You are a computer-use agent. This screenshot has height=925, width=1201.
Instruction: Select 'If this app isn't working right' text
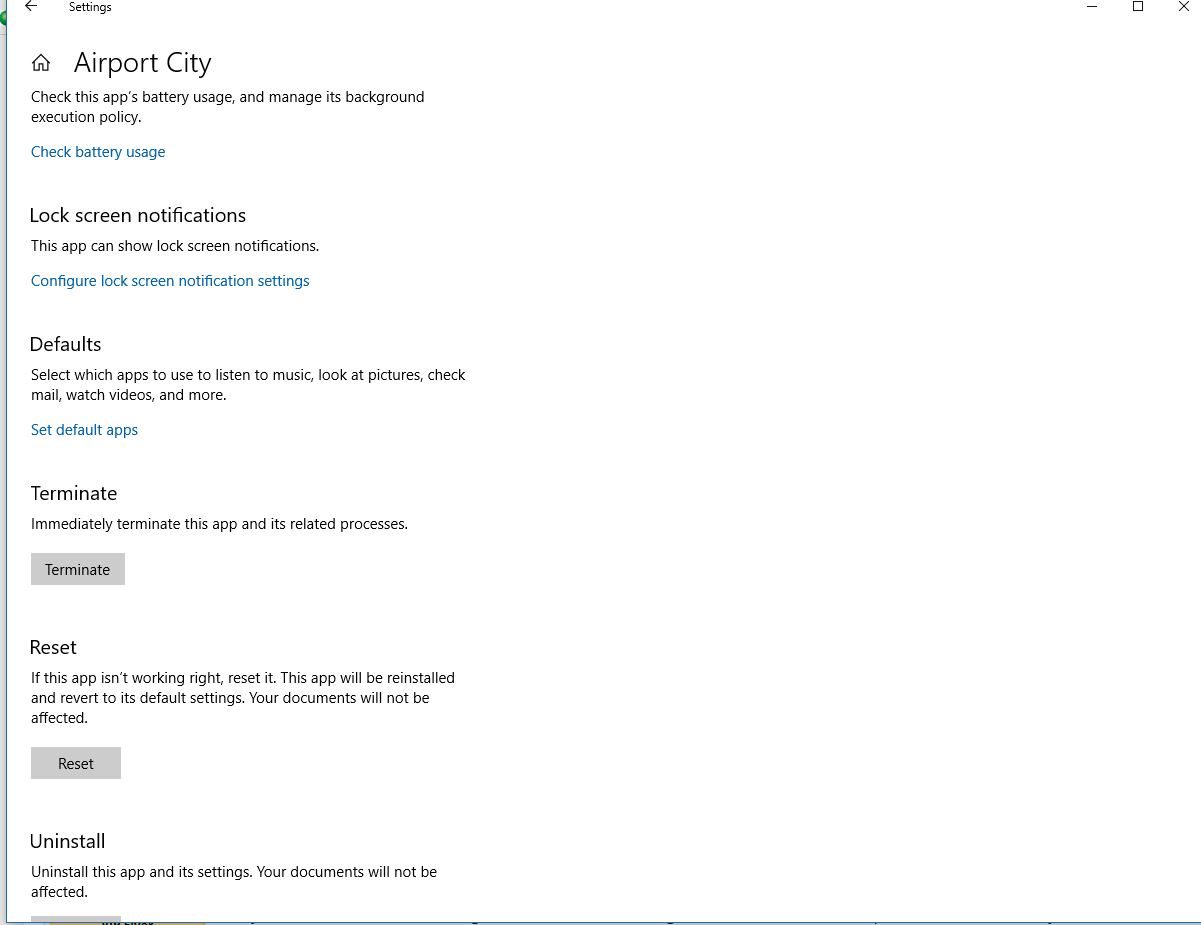click(x=243, y=698)
